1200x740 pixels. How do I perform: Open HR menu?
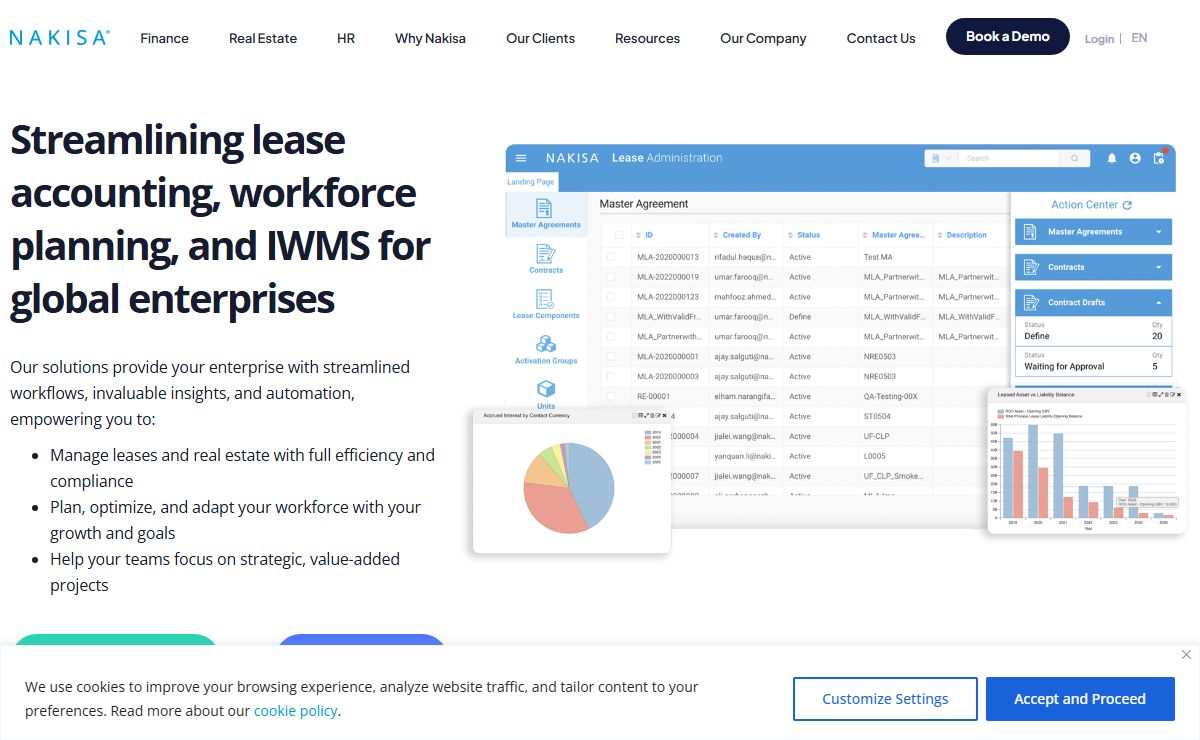click(x=346, y=38)
